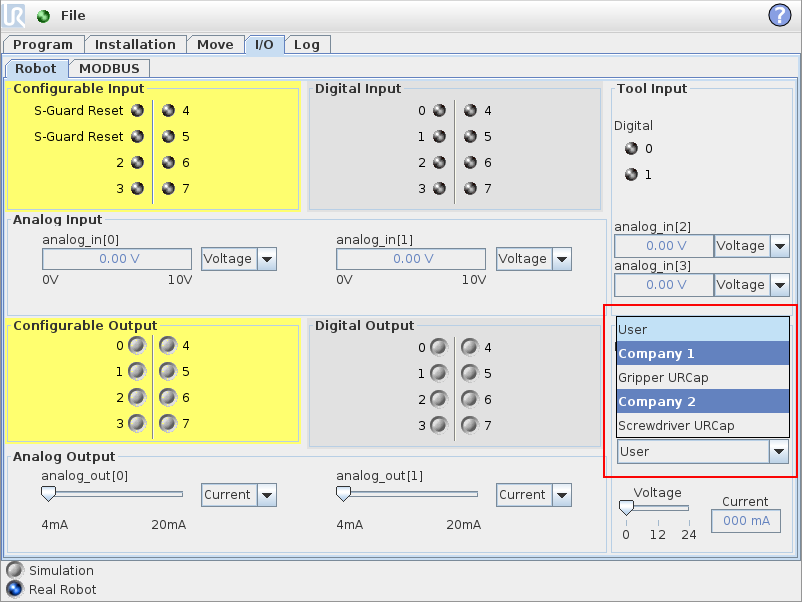Open the MODBUS tab

tap(110, 68)
